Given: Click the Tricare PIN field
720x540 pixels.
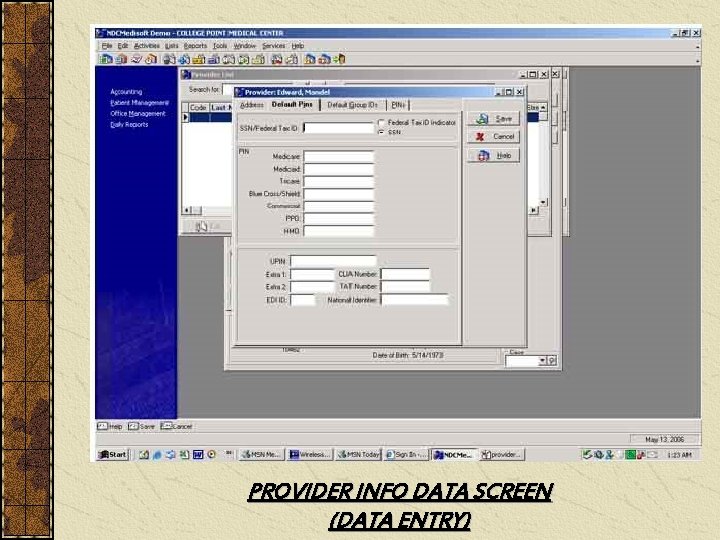Looking at the screenshot, I should pyautogui.click(x=339, y=182).
